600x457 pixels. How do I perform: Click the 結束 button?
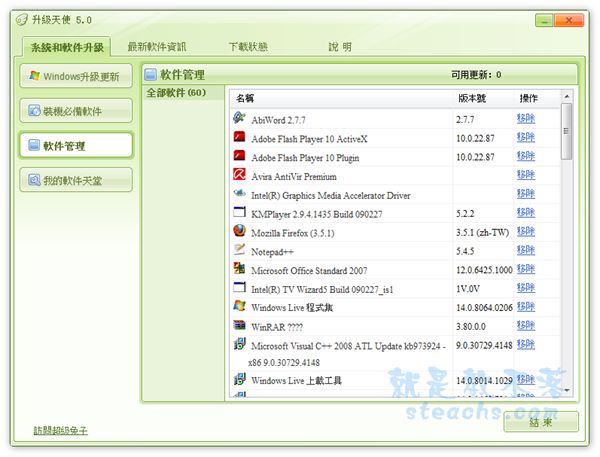click(541, 422)
